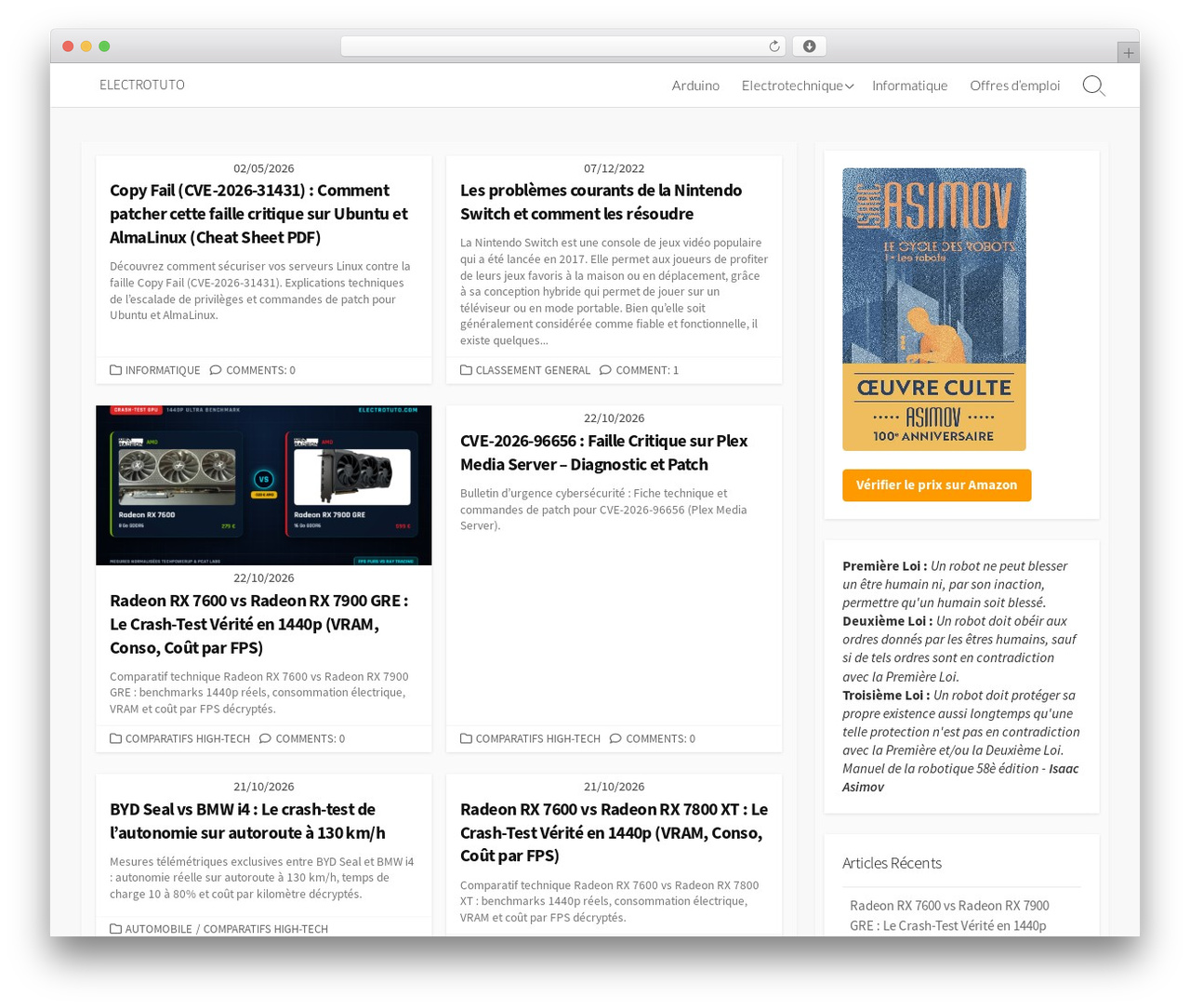
Task: Click folder icon under Plex Media Server post
Action: click(467, 738)
